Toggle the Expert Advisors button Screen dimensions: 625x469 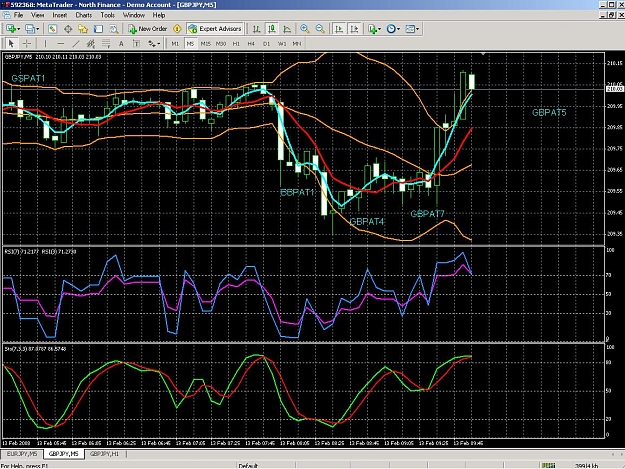tap(215, 29)
